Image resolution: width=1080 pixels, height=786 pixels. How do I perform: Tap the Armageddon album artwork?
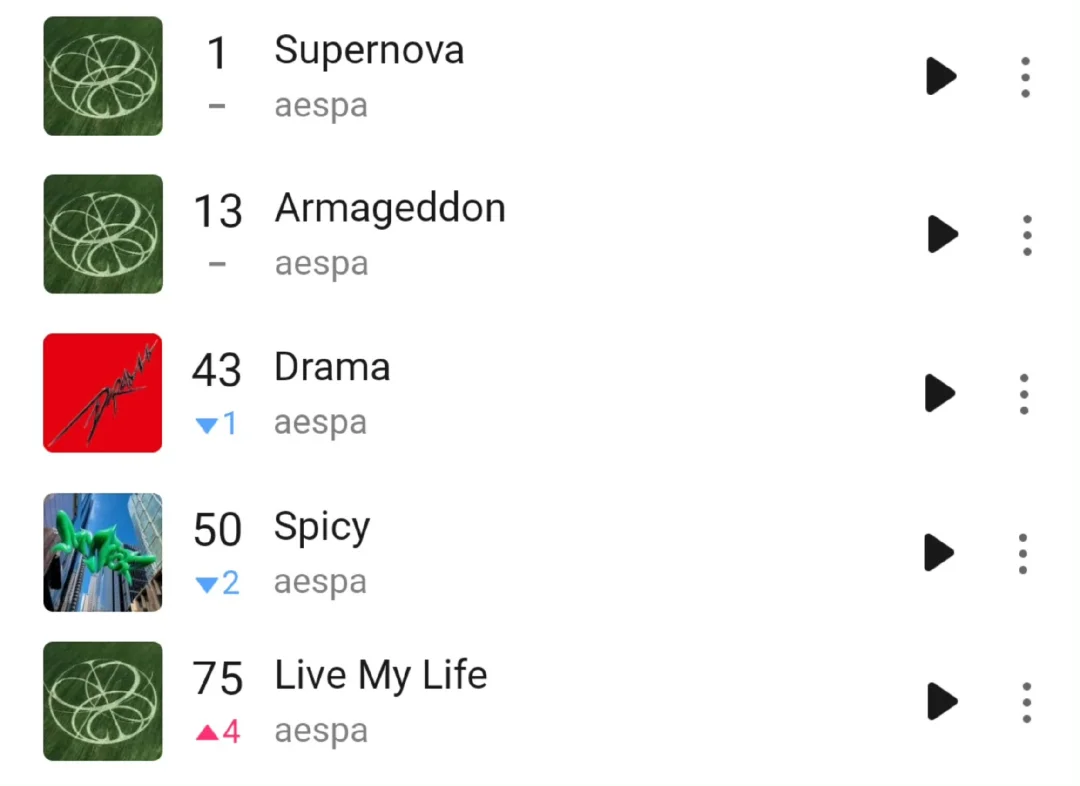pyautogui.click(x=103, y=234)
